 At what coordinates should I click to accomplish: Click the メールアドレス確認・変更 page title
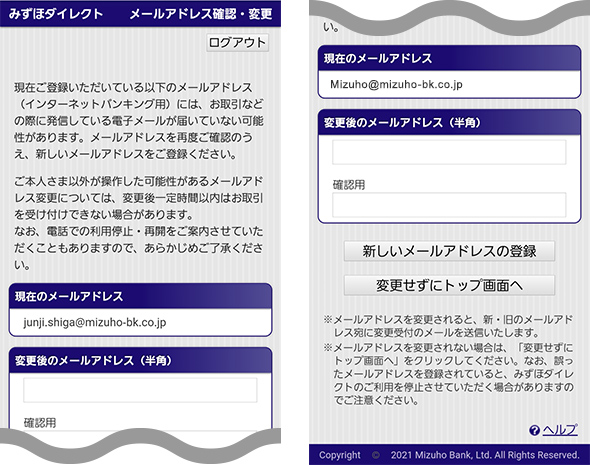201,14
